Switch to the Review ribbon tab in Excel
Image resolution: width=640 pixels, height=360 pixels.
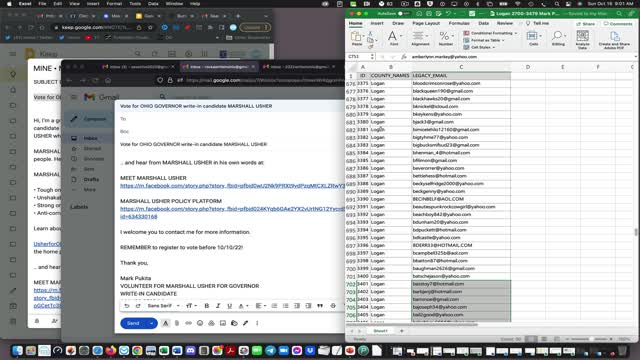click(x=504, y=23)
